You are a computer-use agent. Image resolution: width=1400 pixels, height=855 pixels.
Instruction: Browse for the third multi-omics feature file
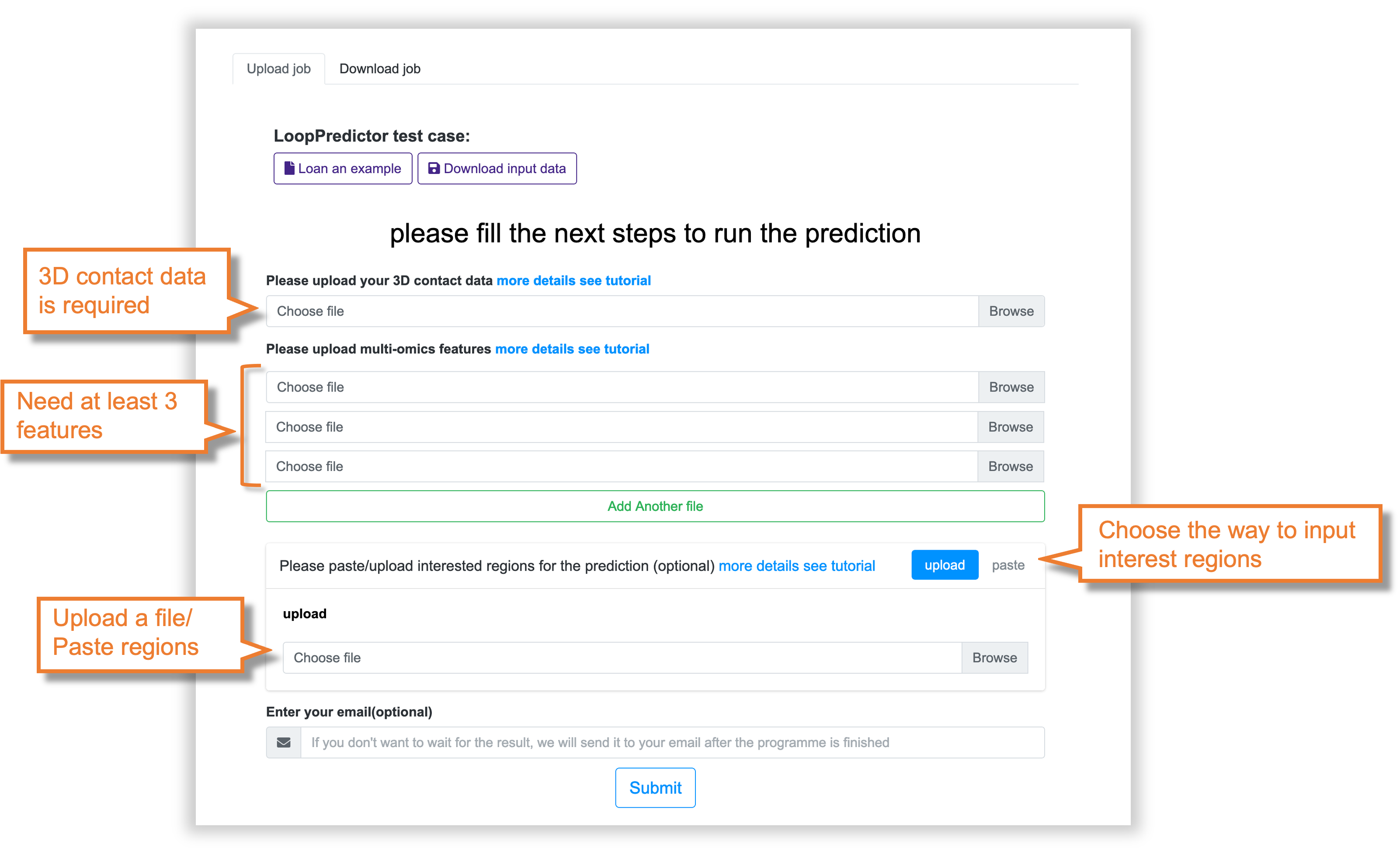point(1010,467)
